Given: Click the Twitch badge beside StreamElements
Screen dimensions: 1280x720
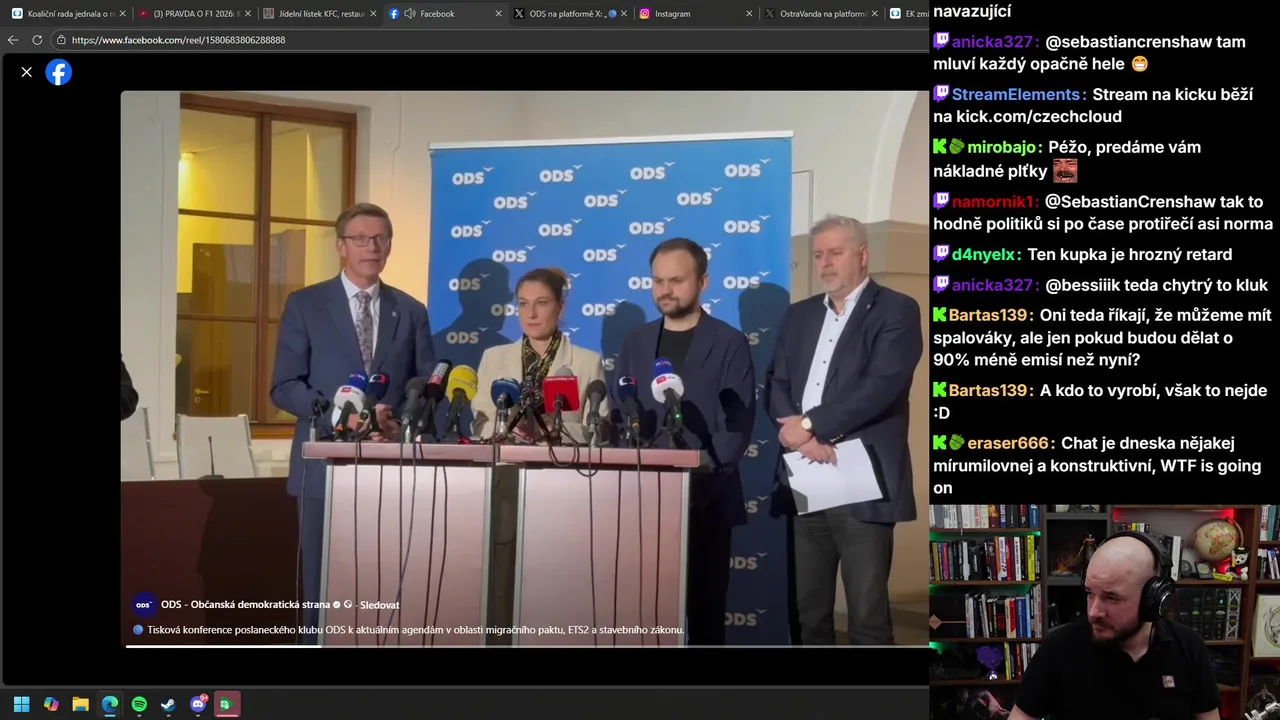Looking at the screenshot, I should [x=941, y=94].
